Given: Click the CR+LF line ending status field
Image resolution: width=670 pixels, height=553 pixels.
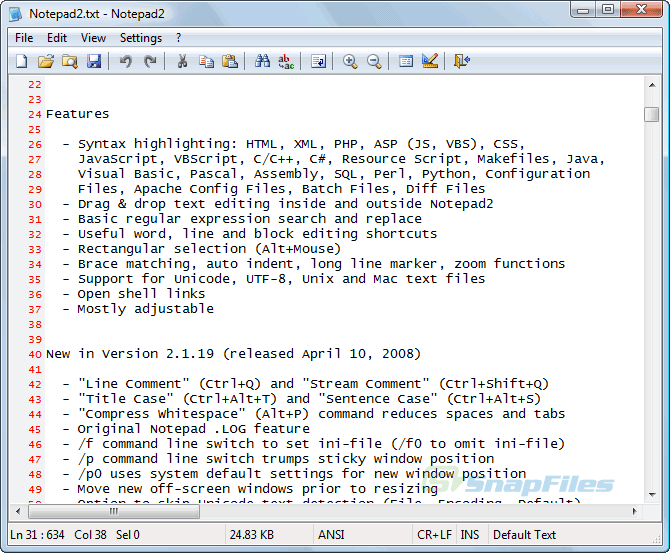Looking at the screenshot, I should coord(435,535).
